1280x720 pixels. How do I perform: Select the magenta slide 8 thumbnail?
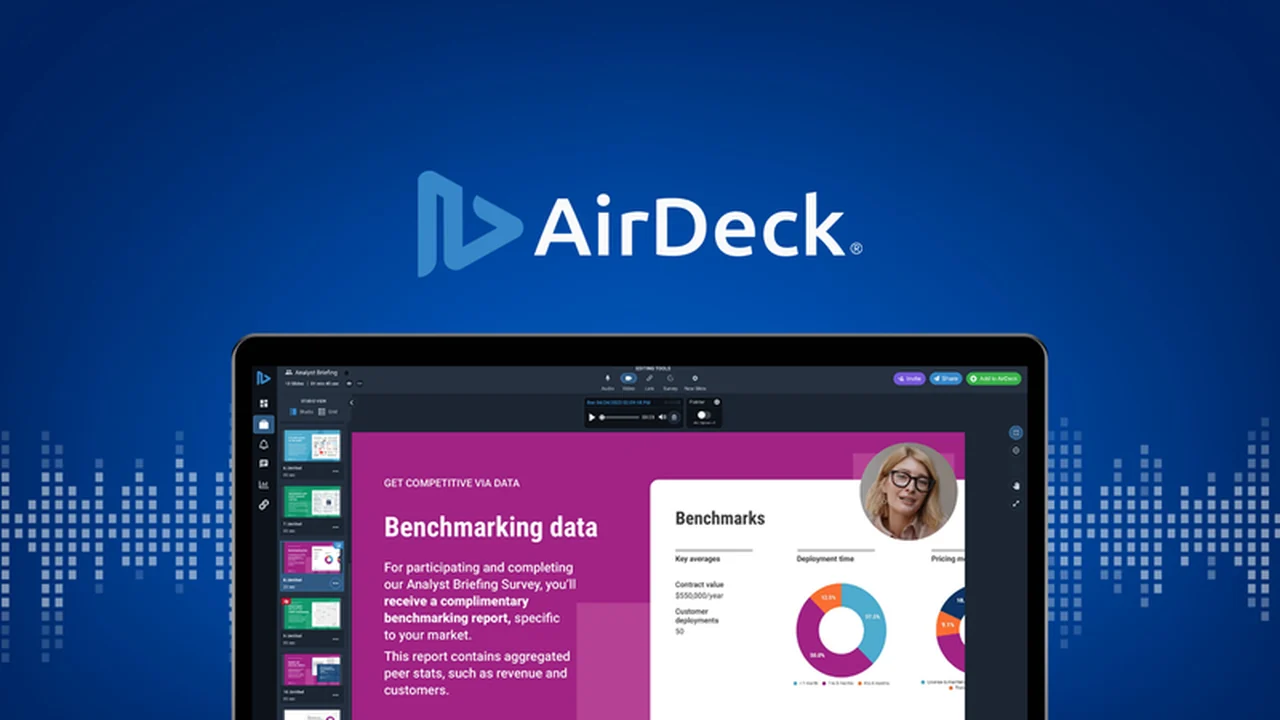point(312,559)
